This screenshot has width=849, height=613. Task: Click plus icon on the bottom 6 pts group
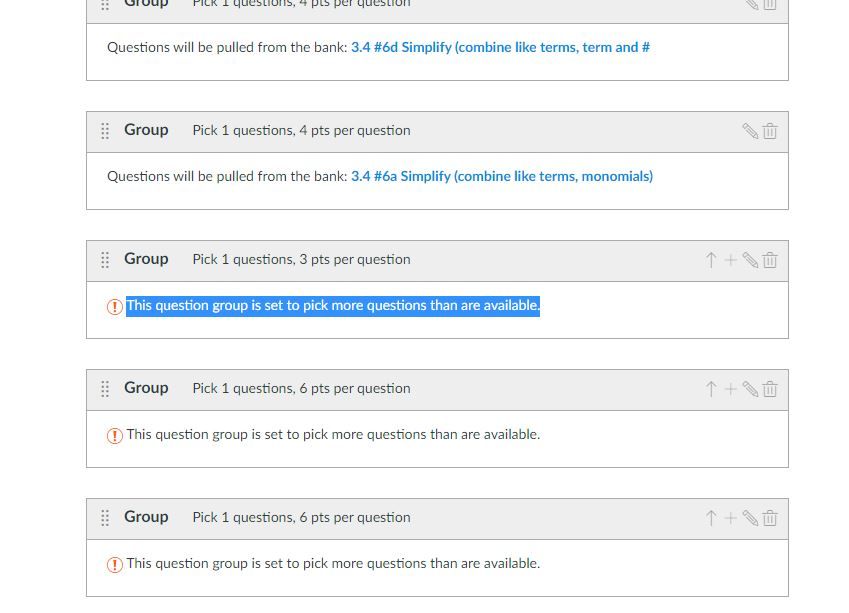click(730, 518)
